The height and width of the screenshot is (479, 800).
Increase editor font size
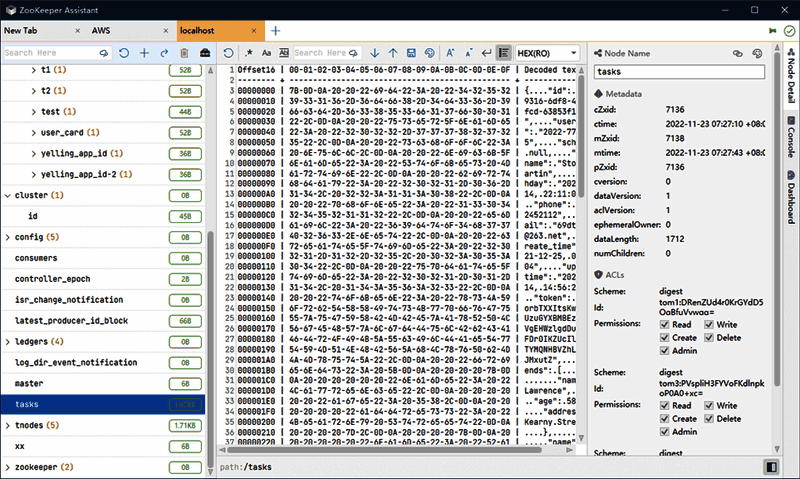point(450,53)
